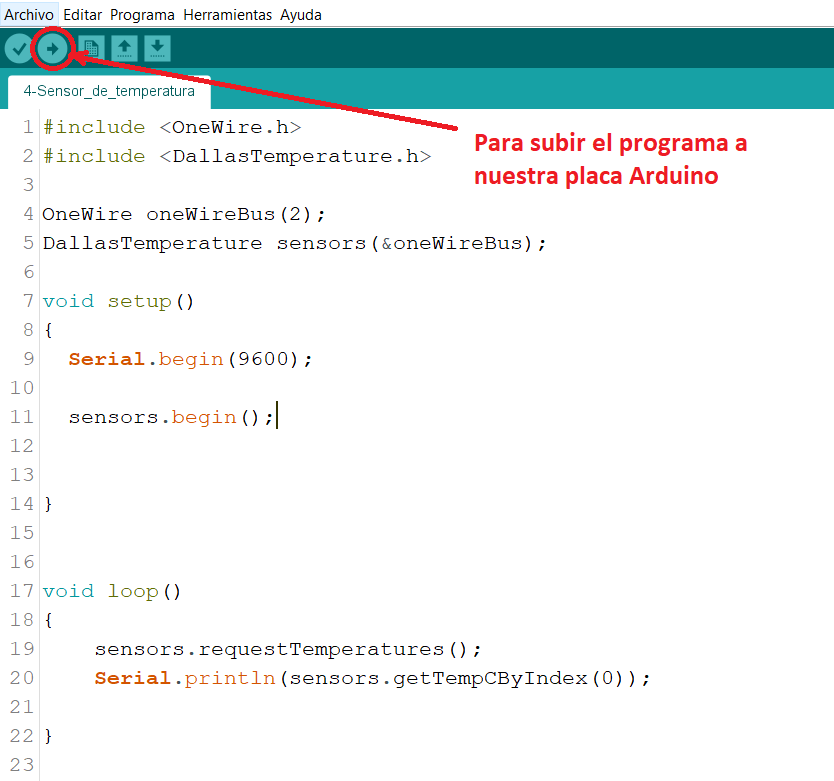Save the sketch with the down-arrow icon
This screenshot has height=781, width=834.
[157, 48]
